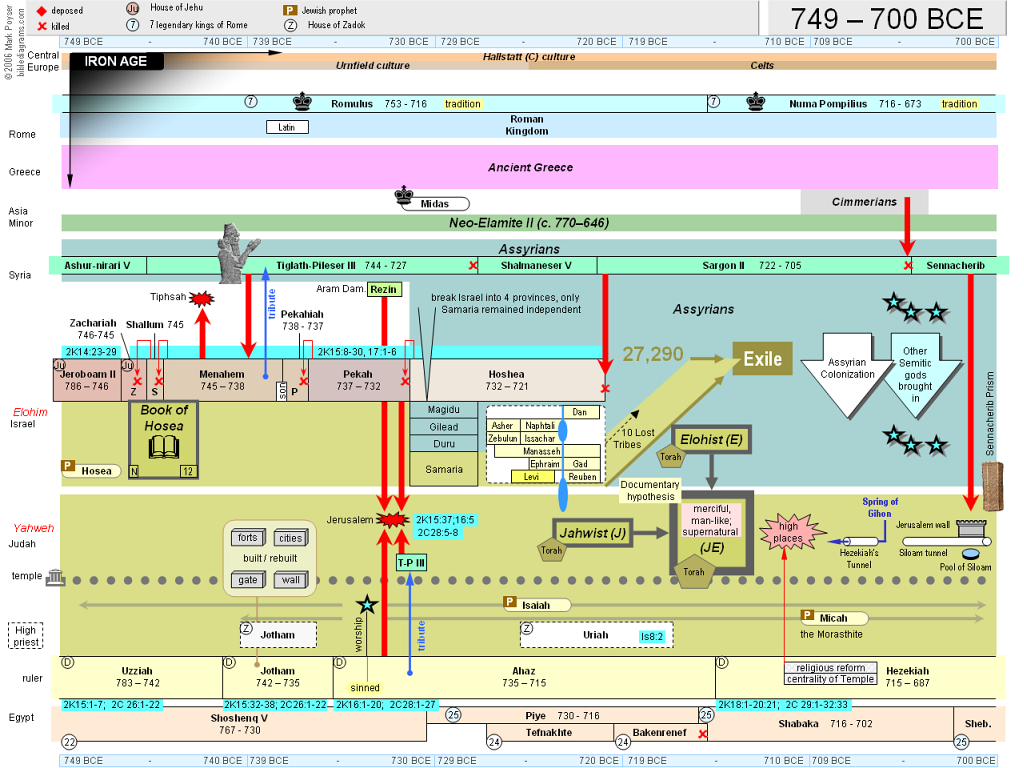
Task: Select the Gilead province
Action: (x=443, y=426)
